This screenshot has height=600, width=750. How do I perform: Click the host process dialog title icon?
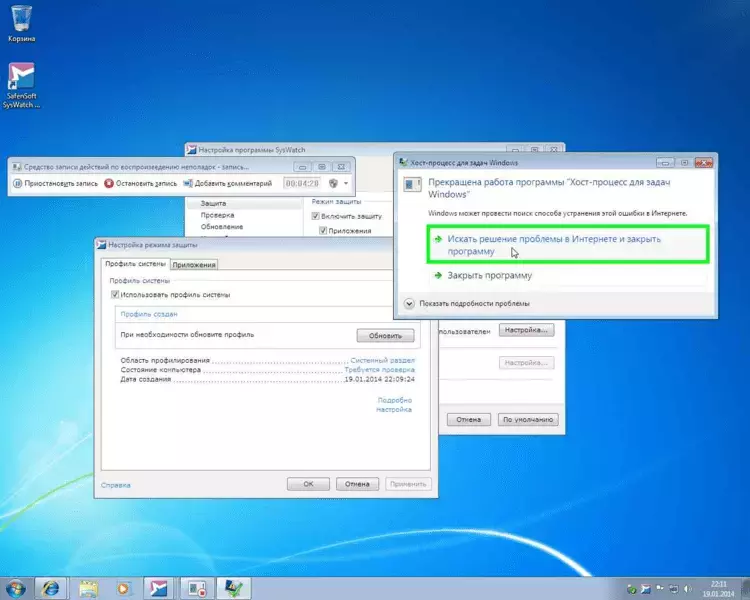403,163
